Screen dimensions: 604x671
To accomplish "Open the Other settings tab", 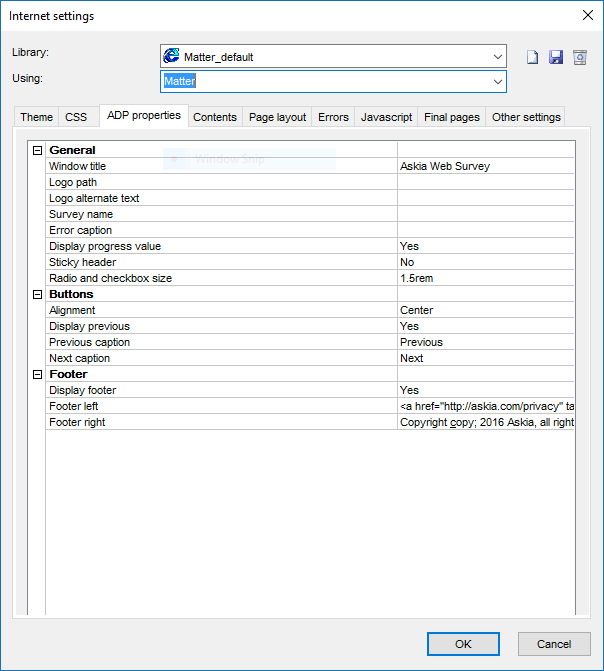I will (526, 117).
